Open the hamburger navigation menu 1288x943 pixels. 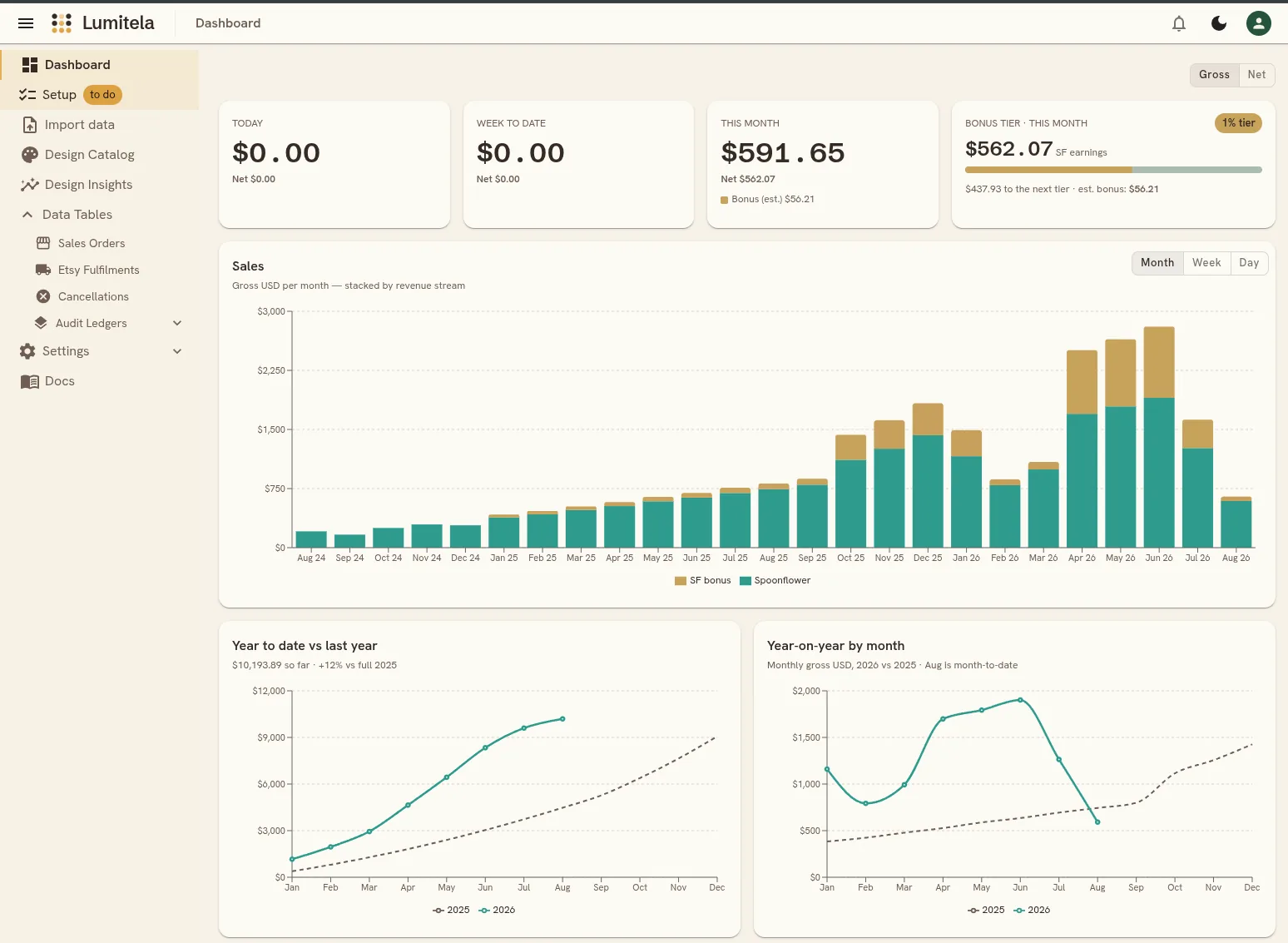pyautogui.click(x=26, y=23)
